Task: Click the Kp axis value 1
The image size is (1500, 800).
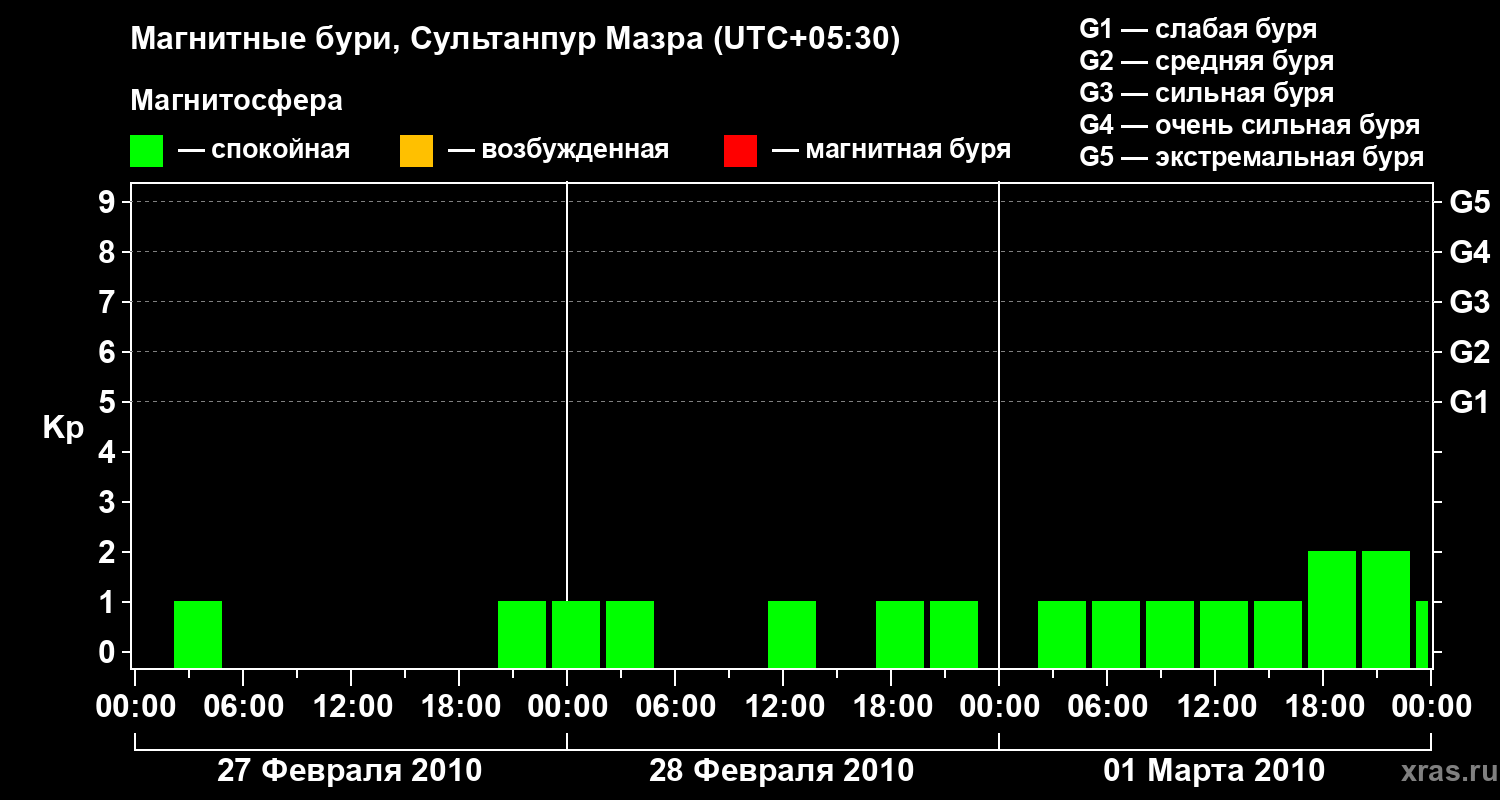Action: pyautogui.click(x=109, y=602)
